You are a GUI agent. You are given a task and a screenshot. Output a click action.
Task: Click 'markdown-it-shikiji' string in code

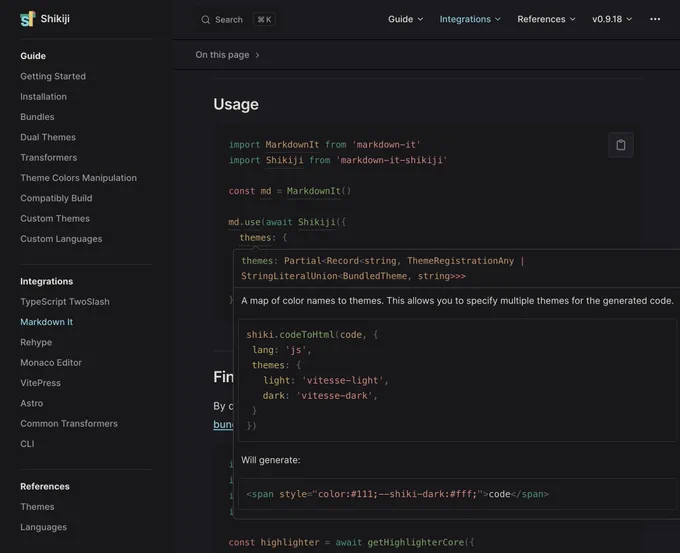[392, 160]
